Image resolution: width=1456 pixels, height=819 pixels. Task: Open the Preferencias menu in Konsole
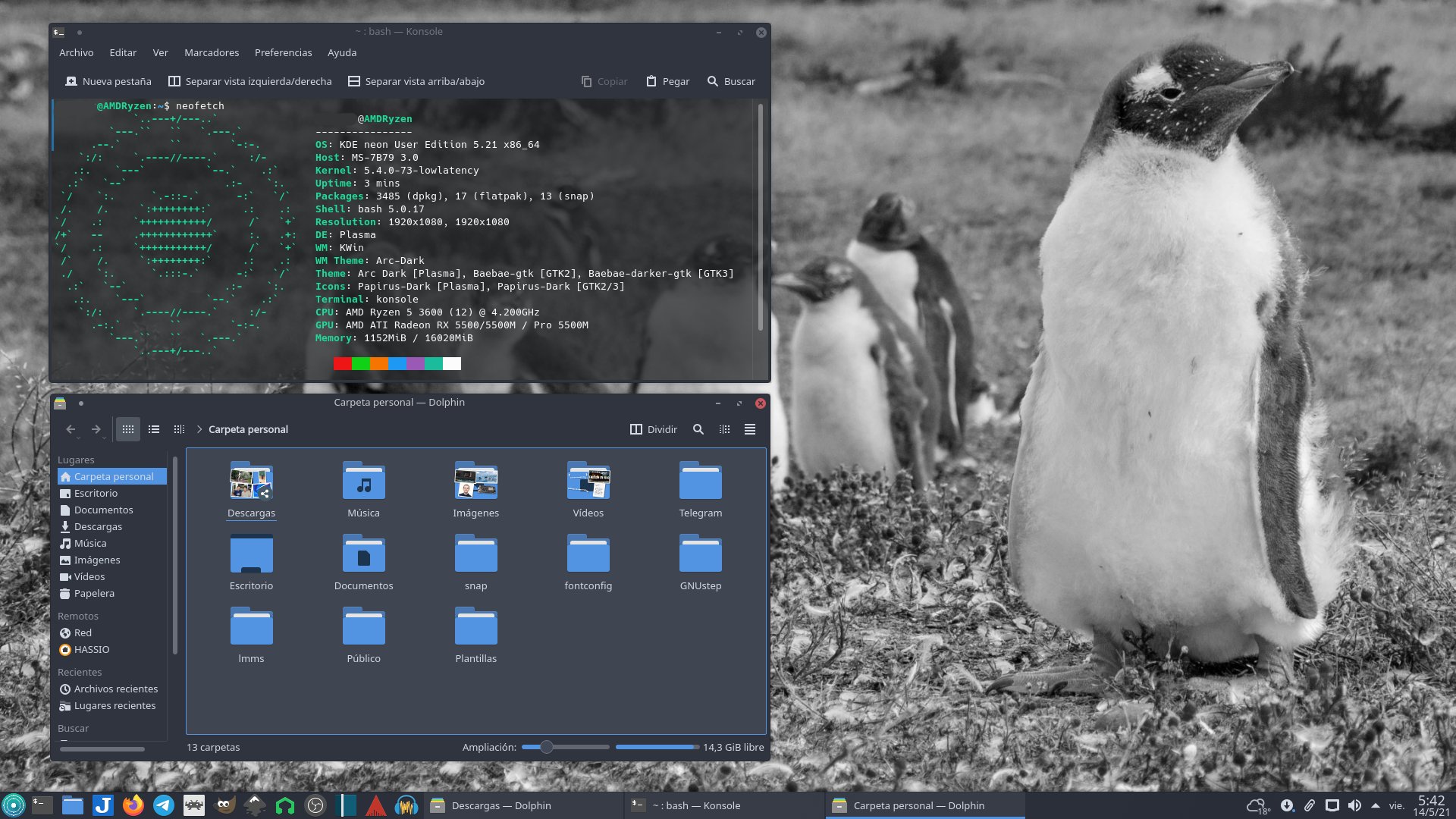[x=283, y=53]
